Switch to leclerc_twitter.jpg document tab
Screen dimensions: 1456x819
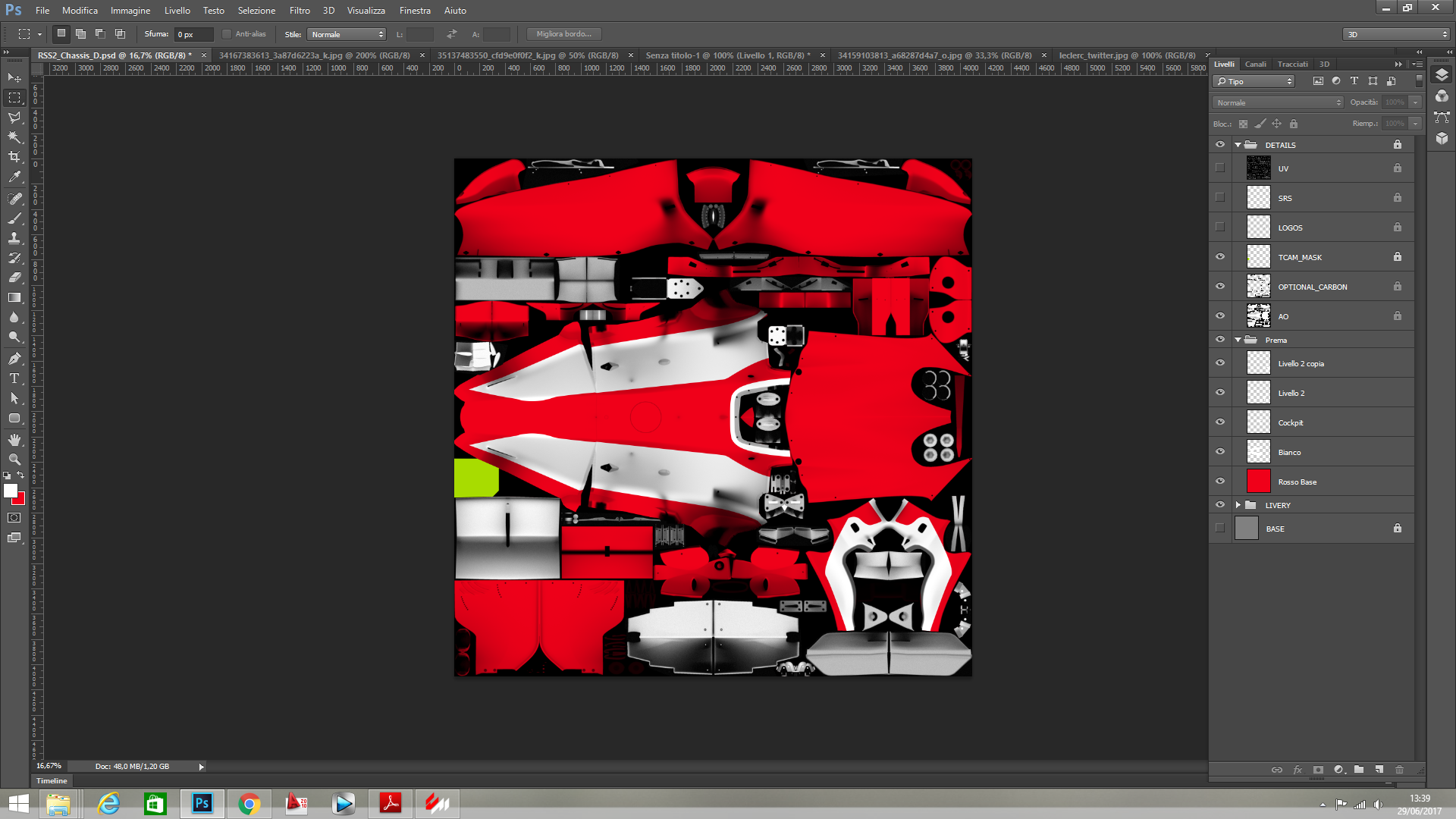(x=1127, y=55)
